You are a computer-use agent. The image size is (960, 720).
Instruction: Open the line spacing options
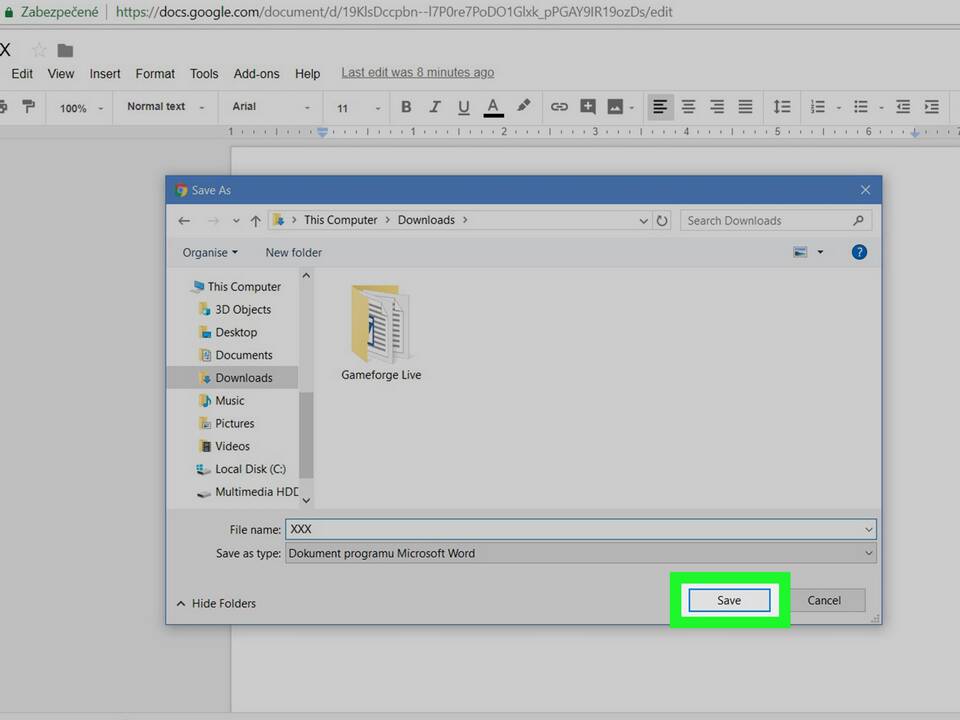click(x=782, y=107)
